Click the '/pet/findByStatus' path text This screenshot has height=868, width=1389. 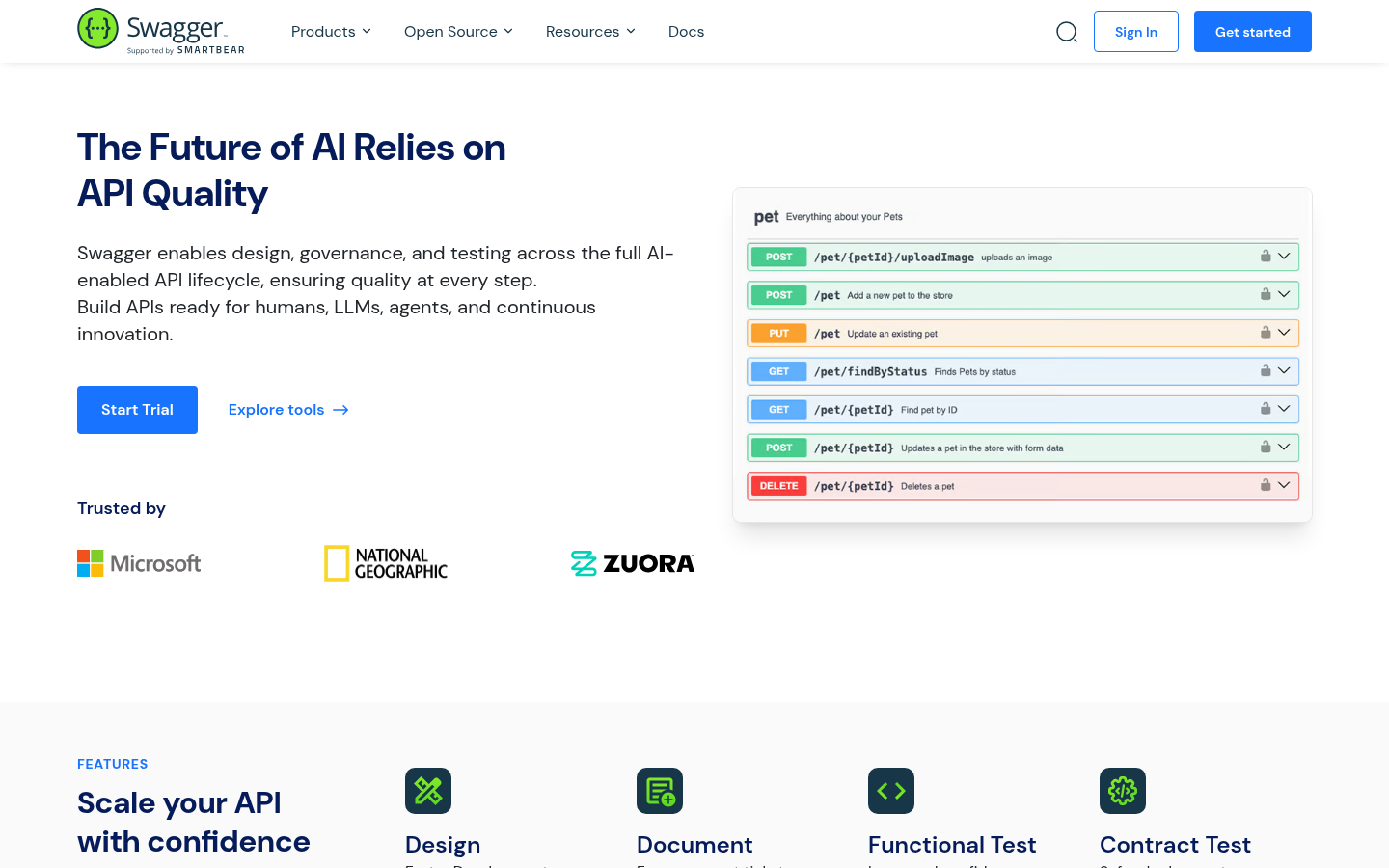pyautogui.click(x=870, y=371)
